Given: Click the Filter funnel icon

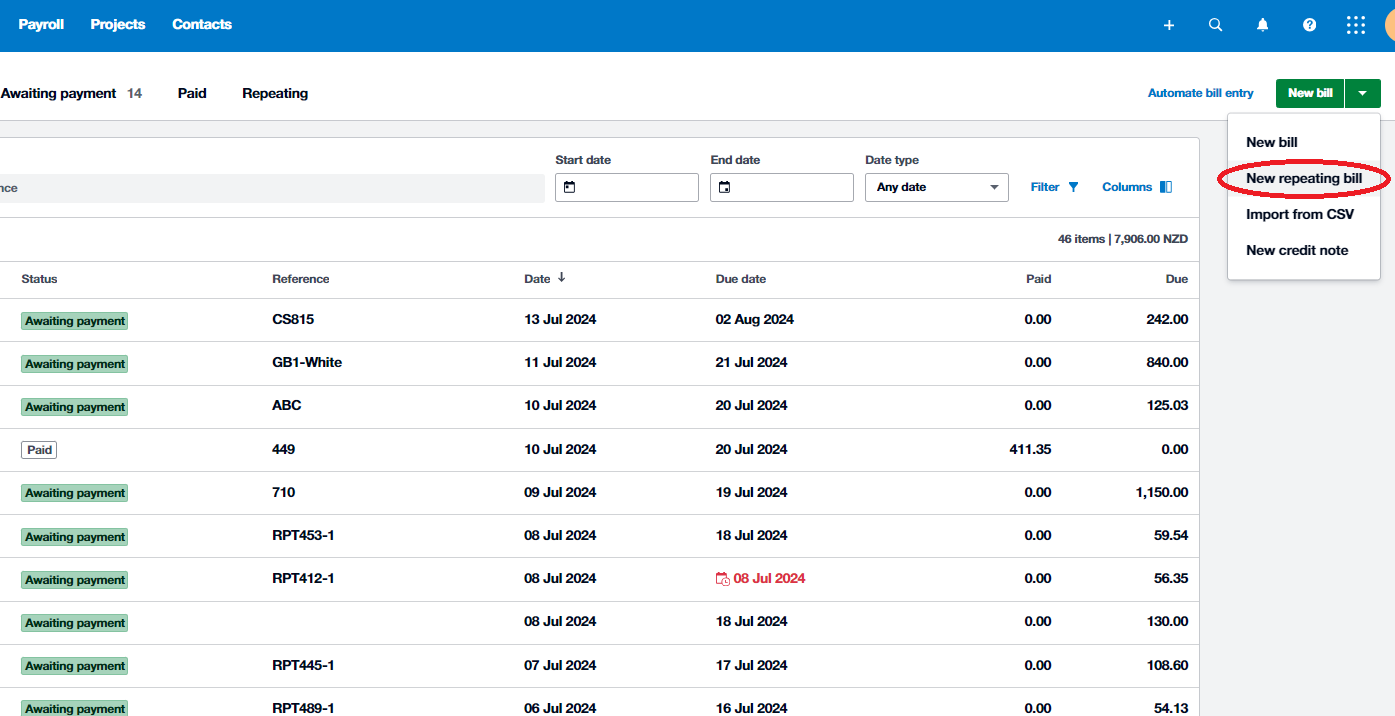Looking at the screenshot, I should [x=1074, y=187].
